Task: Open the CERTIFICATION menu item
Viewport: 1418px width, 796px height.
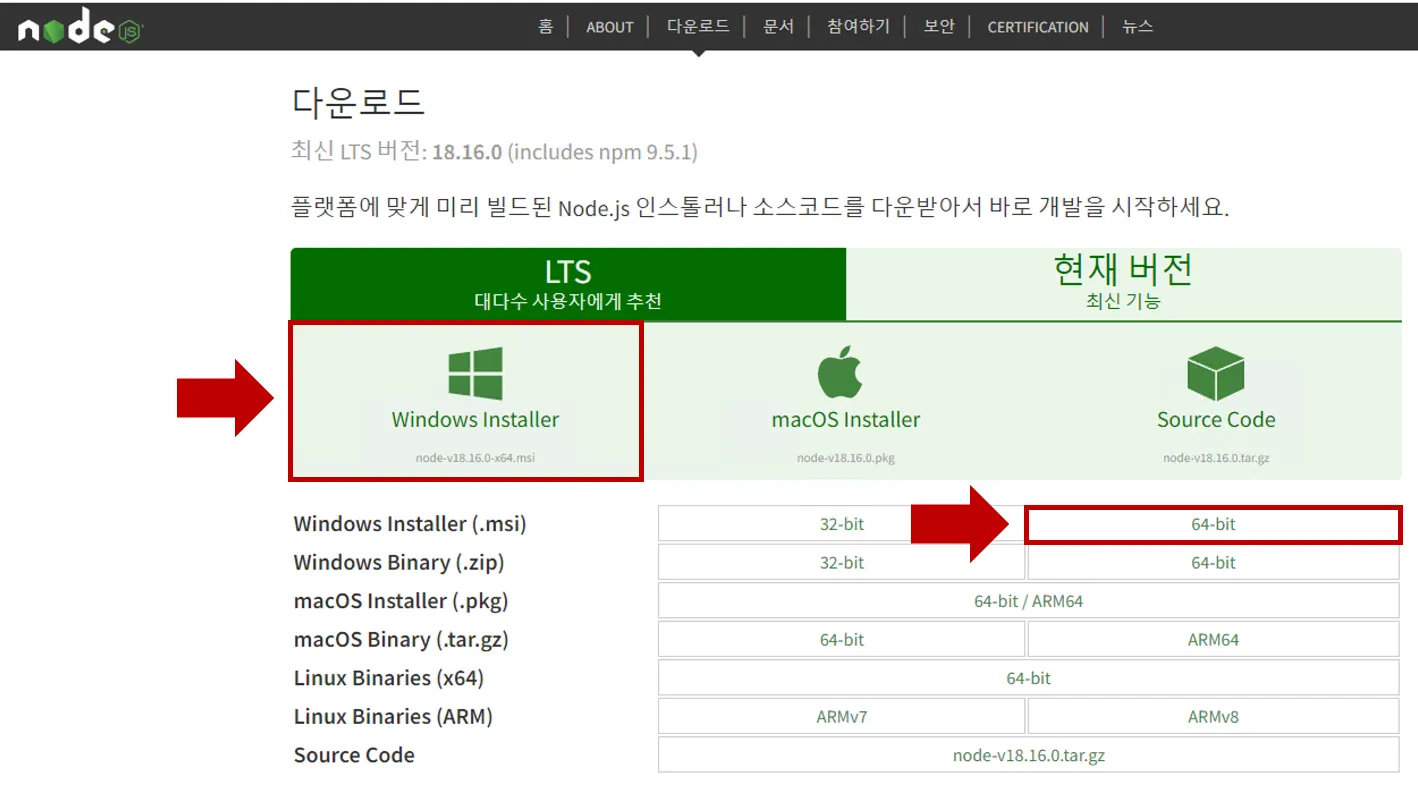Action: [1038, 27]
